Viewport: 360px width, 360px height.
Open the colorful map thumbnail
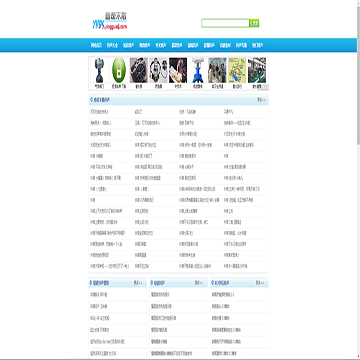[x=237, y=70]
